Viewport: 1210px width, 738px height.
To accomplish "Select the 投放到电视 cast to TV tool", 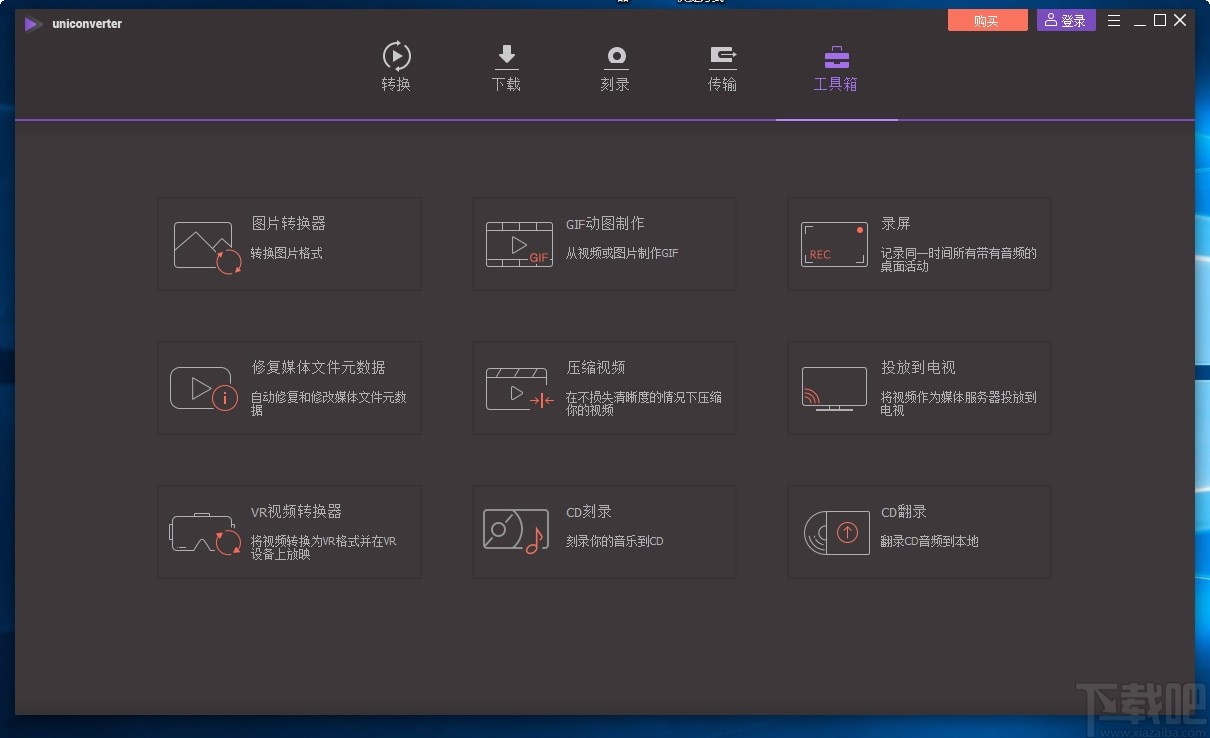I will (x=918, y=388).
